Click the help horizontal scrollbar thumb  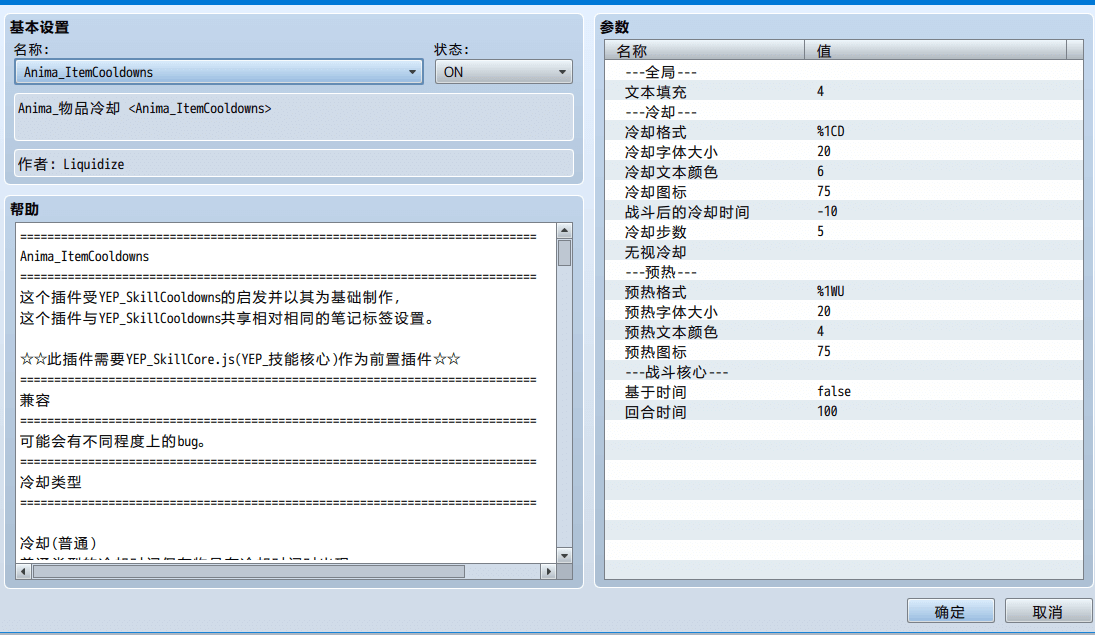pos(249,571)
